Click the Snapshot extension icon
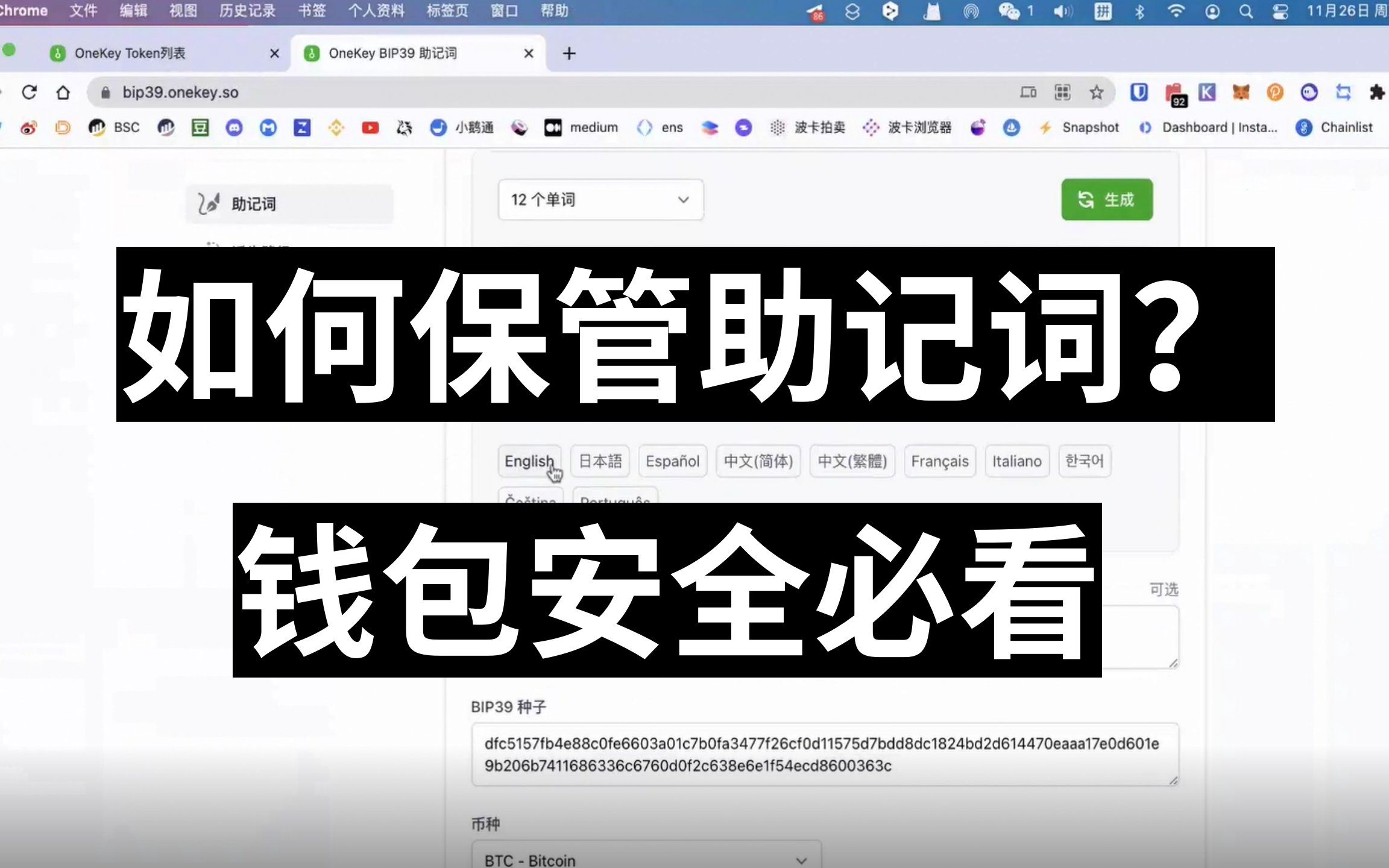The image size is (1389, 868). click(x=1048, y=127)
